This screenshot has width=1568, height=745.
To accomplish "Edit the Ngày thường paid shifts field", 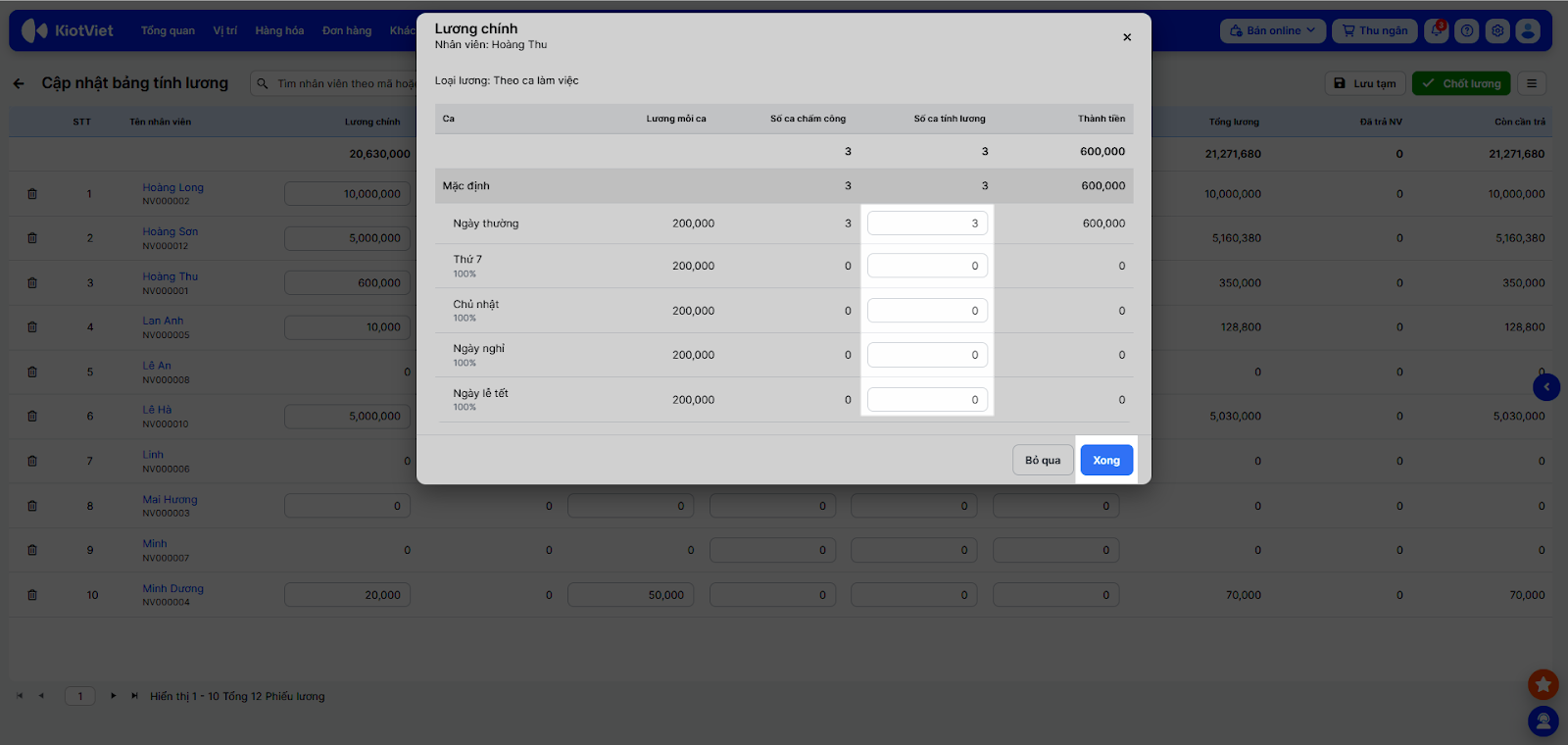I will (x=926, y=223).
